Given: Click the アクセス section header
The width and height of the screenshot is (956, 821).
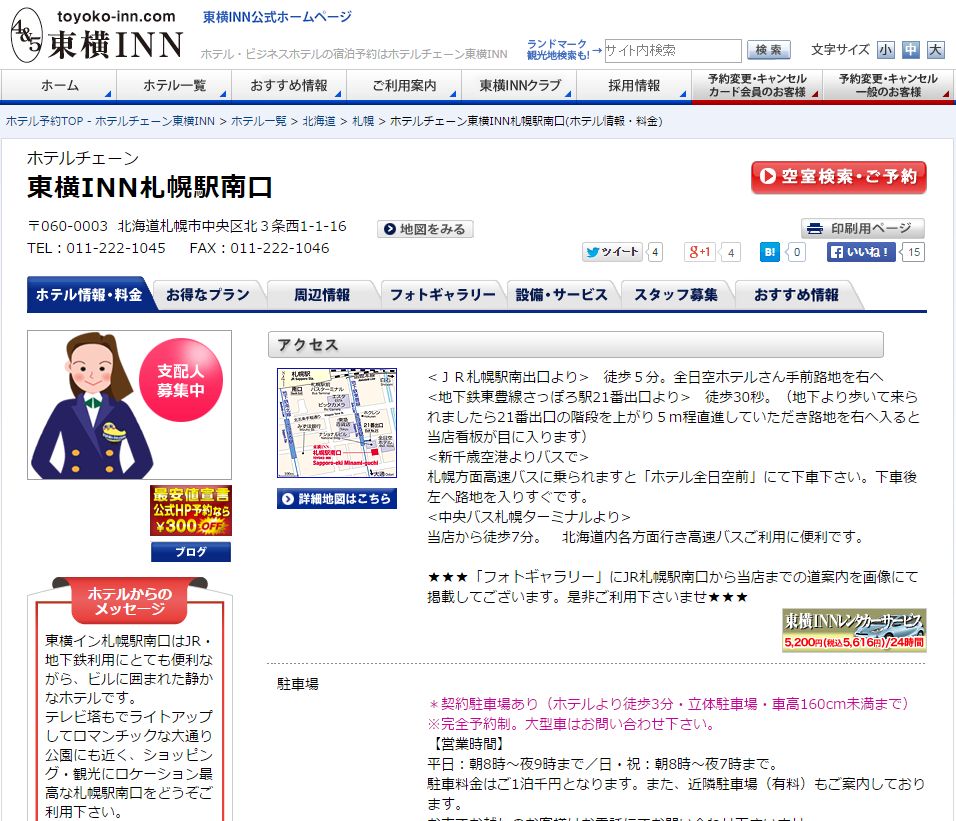Looking at the screenshot, I should pyautogui.click(x=576, y=344).
